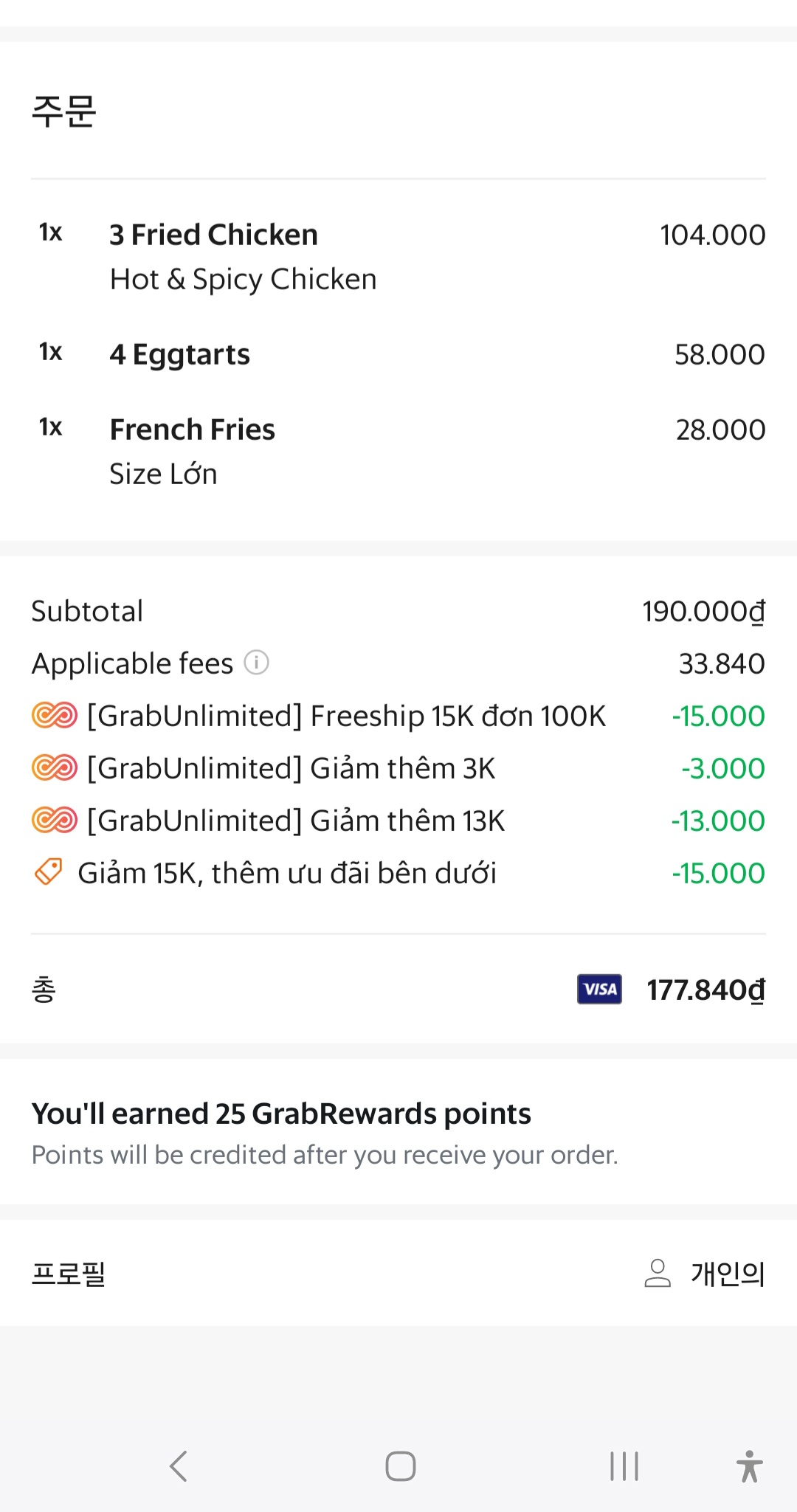Tap GrabUnlimited icon beside Giảm thêm 3K

(x=55, y=768)
